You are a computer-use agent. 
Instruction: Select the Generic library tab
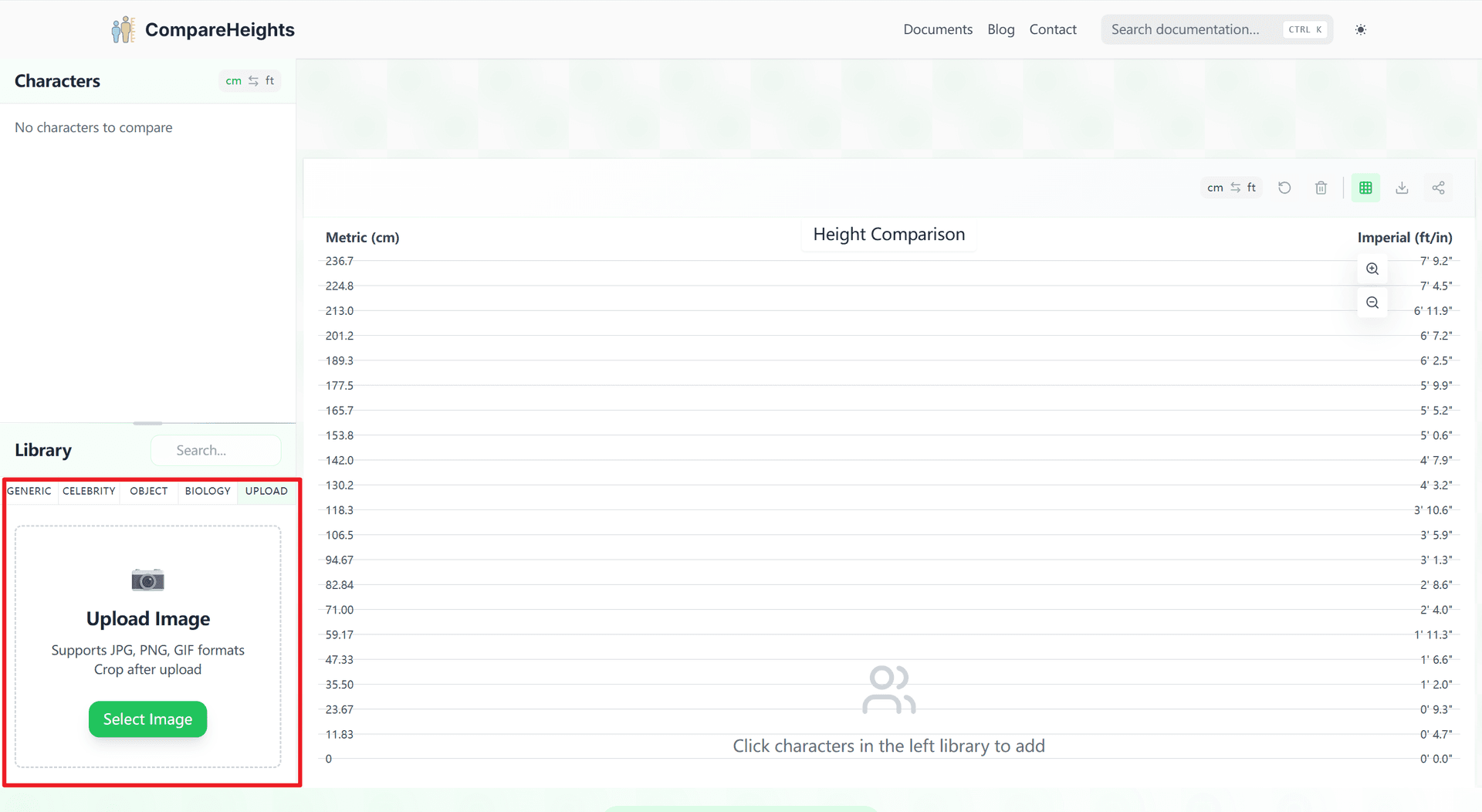pos(29,491)
